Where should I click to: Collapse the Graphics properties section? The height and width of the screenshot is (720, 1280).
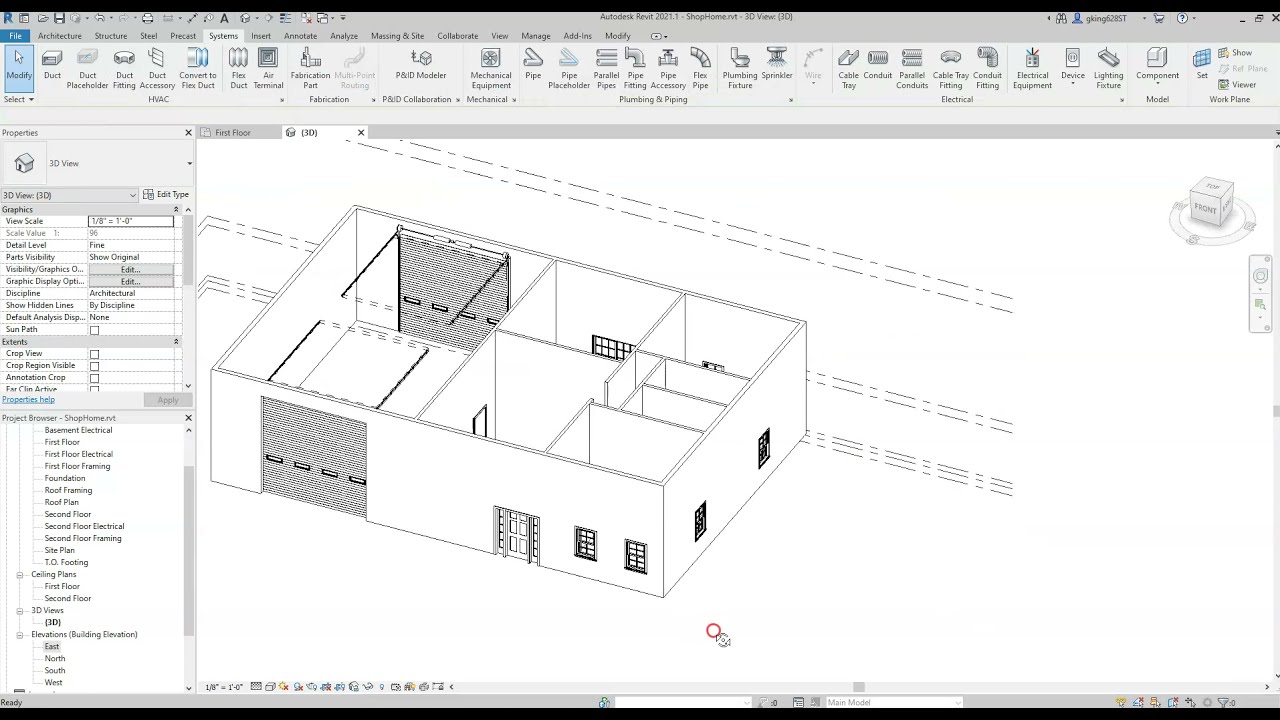pyautogui.click(x=176, y=210)
